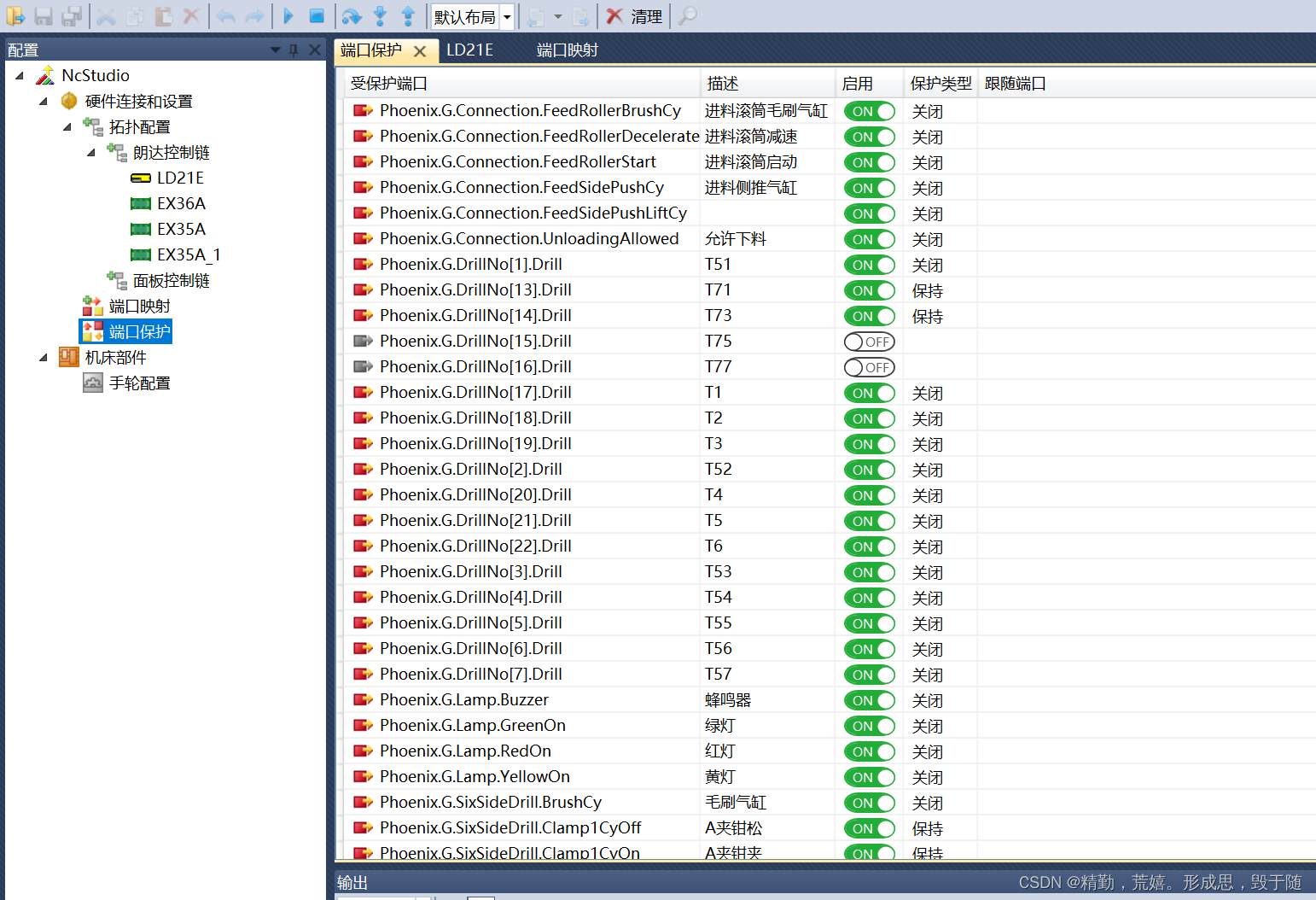Click the save all icon

click(x=72, y=15)
